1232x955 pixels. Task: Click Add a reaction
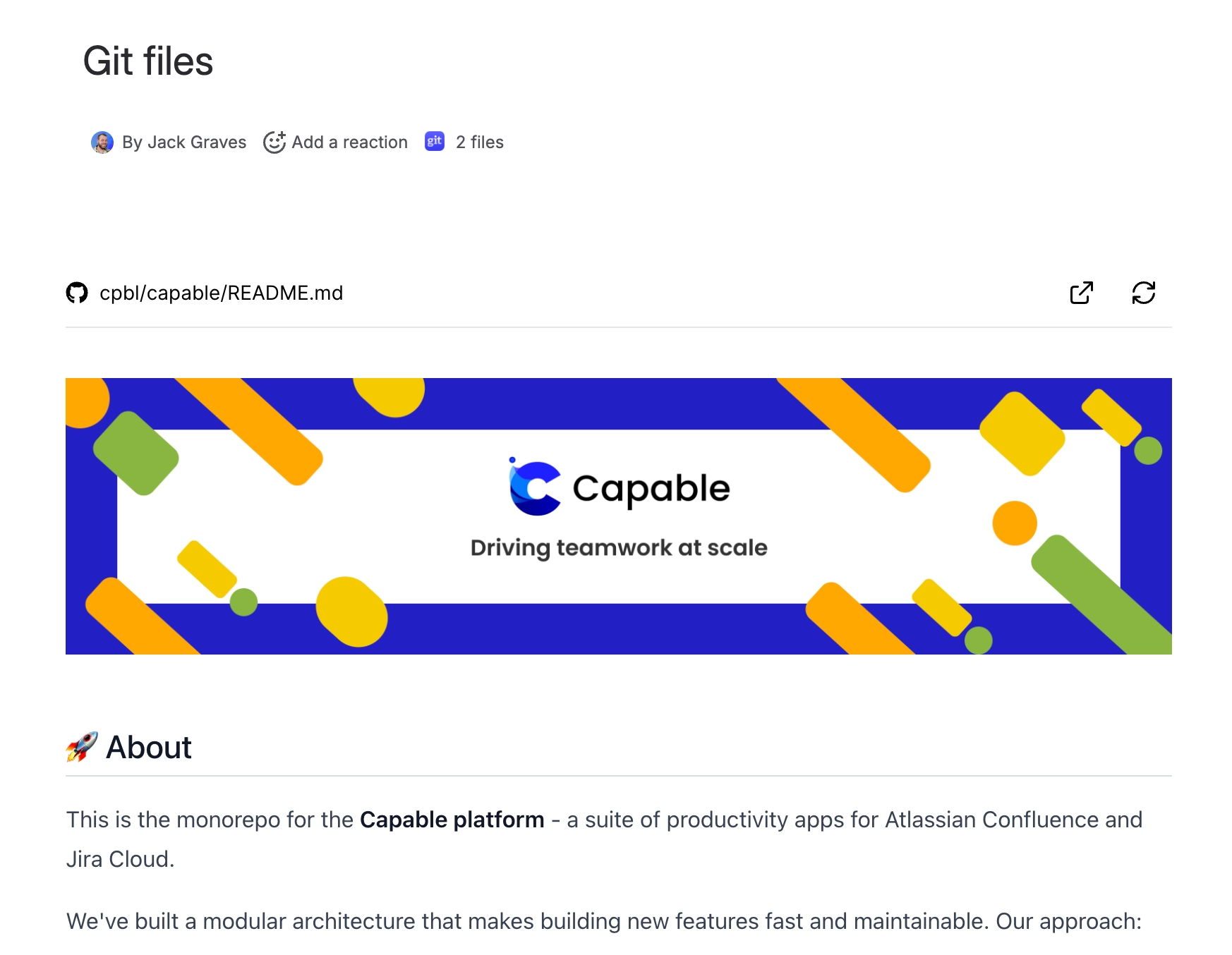pyautogui.click(x=349, y=142)
